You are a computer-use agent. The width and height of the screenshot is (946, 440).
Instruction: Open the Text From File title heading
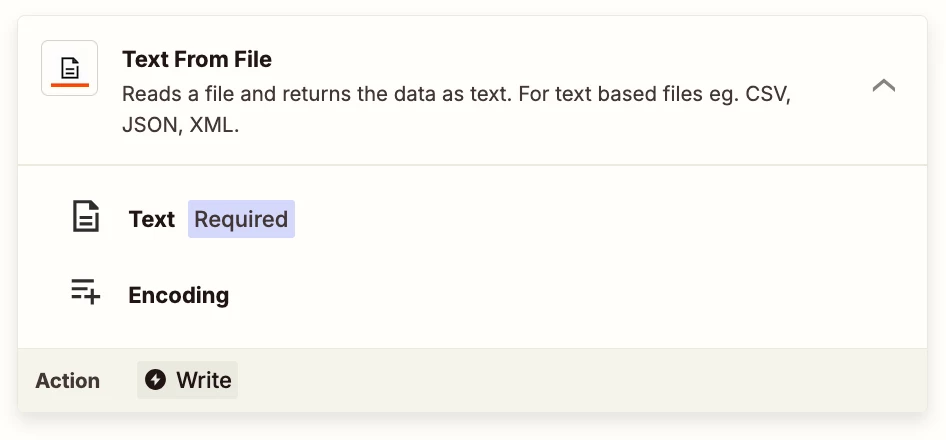197,59
